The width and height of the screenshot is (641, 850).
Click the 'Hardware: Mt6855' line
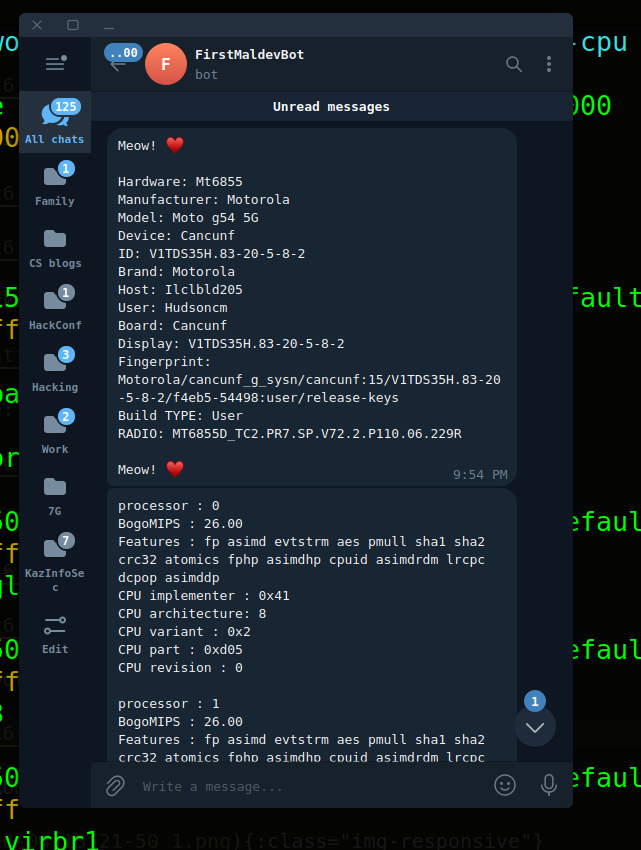click(x=180, y=182)
